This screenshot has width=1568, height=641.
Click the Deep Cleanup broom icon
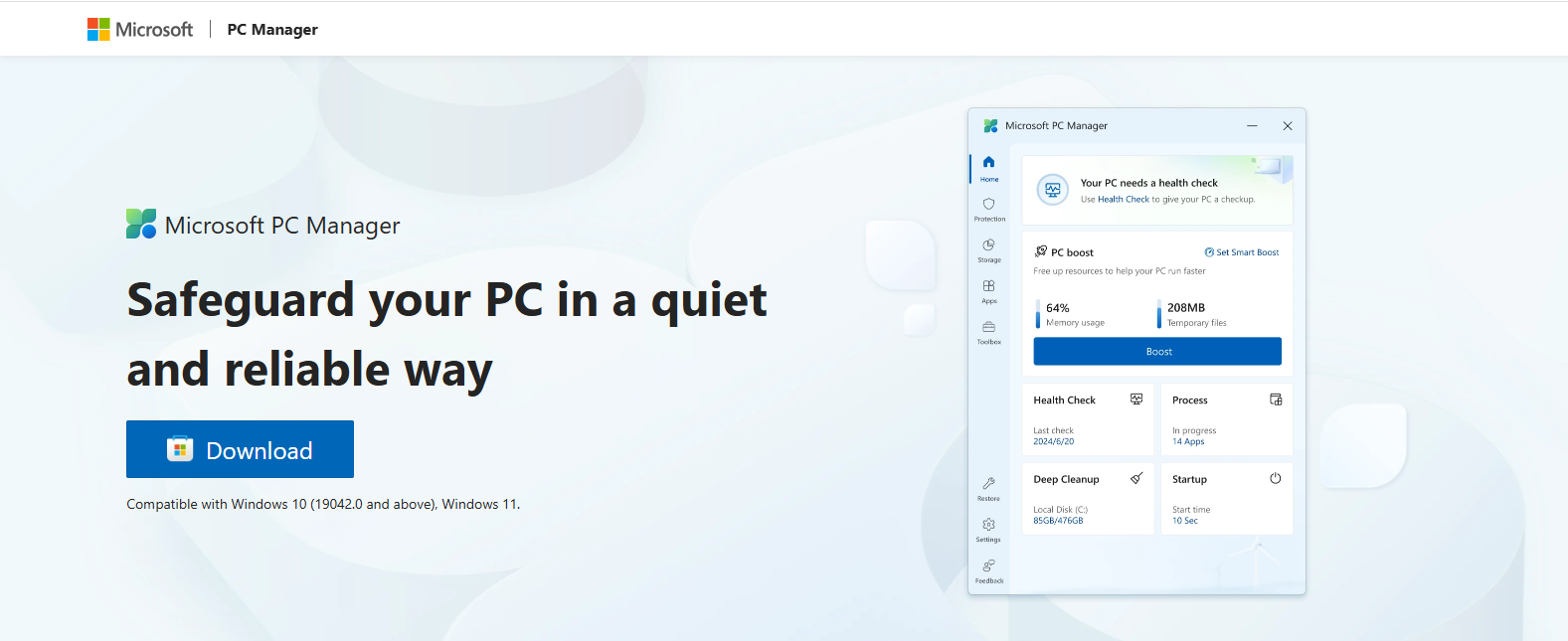(x=1136, y=478)
